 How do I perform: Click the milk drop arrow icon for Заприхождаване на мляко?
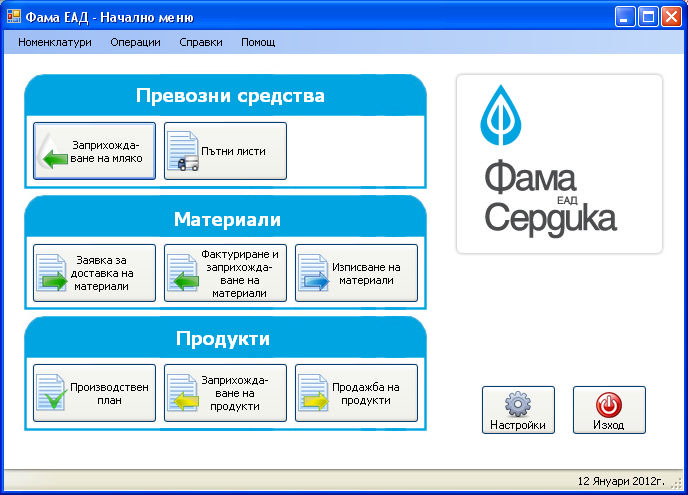click(x=53, y=152)
